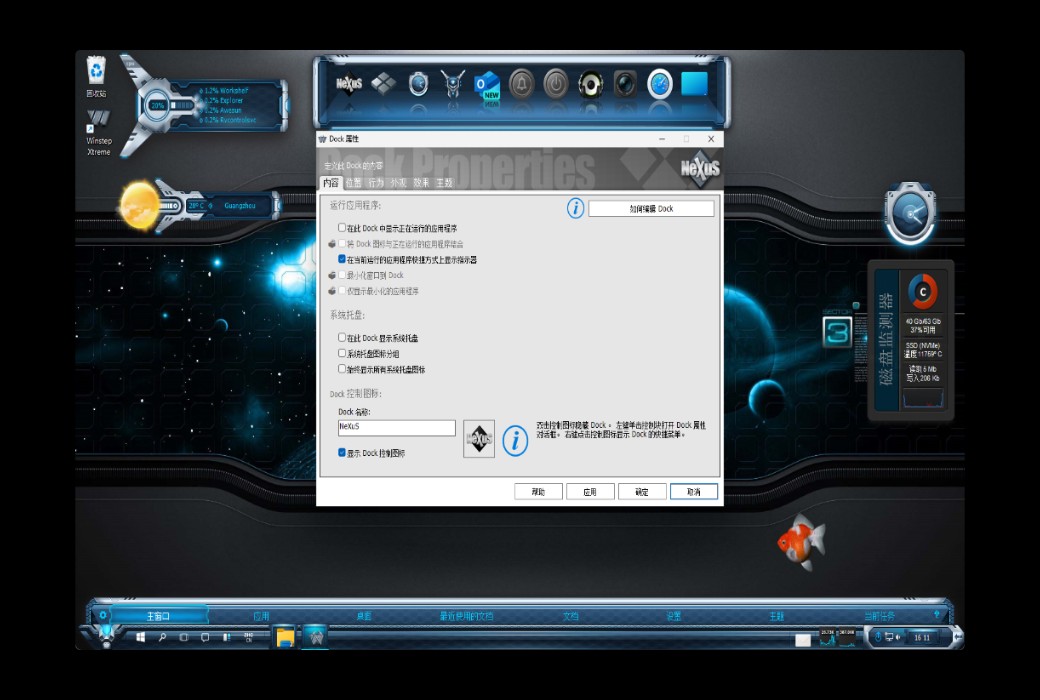
Task: Click the bell notification icon on the dock
Action: tap(521, 85)
